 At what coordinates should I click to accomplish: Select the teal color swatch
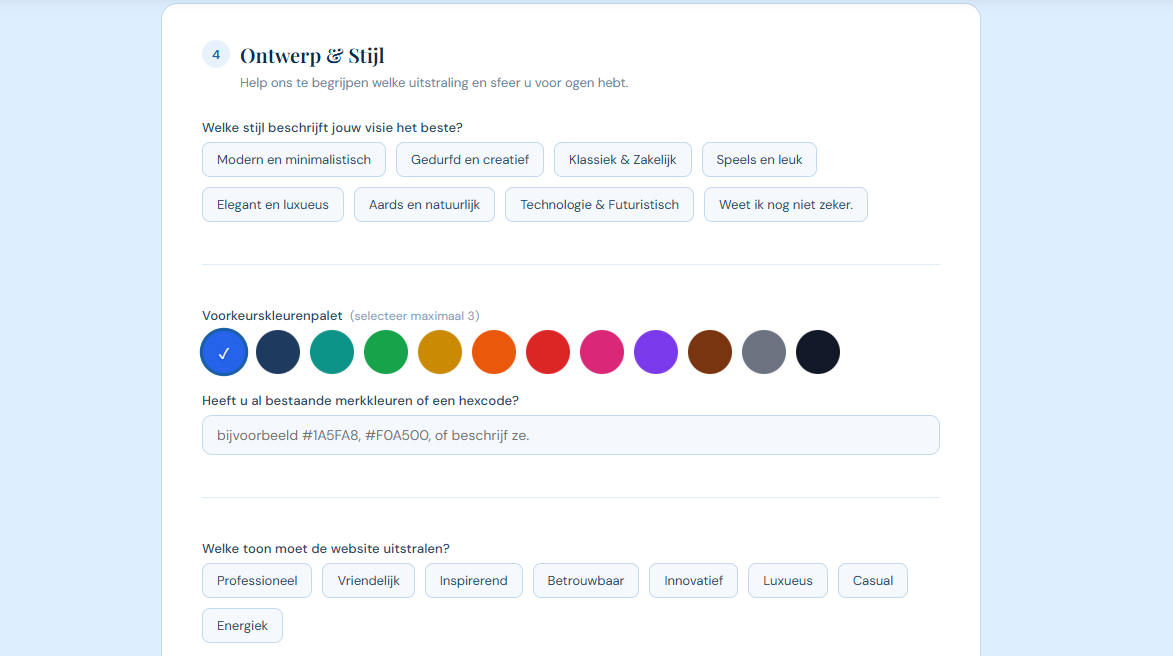332,352
